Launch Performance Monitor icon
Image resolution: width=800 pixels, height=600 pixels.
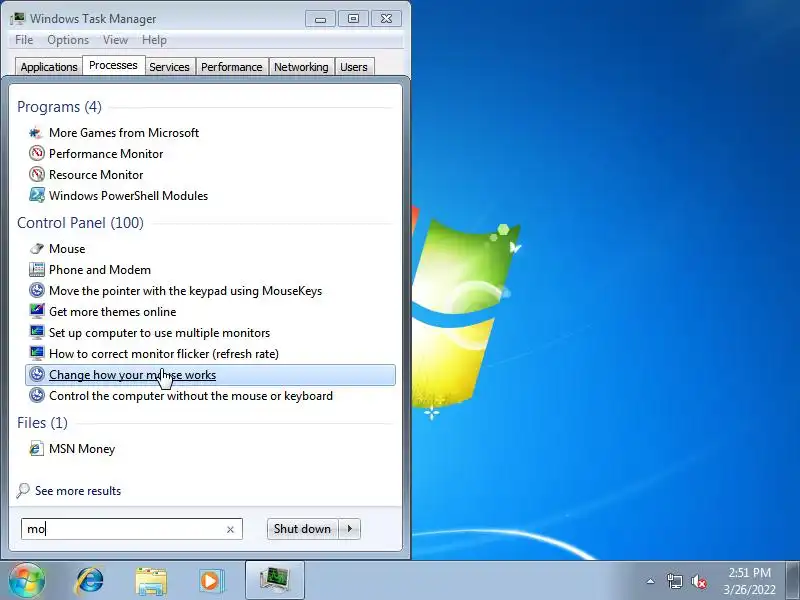pos(36,154)
